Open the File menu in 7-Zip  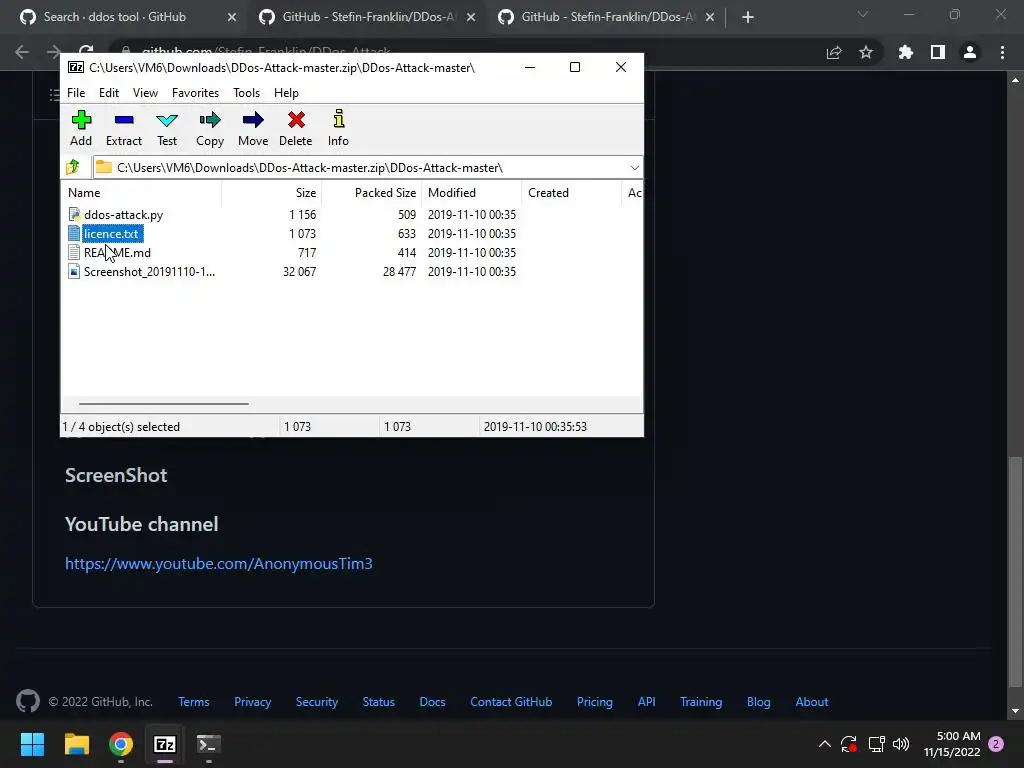click(76, 93)
